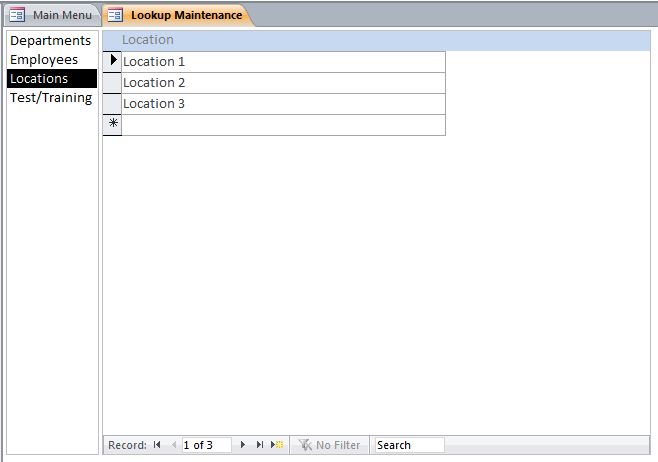Select the Lookup Maintenance tab
This screenshot has width=658, height=462.
coord(178,15)
